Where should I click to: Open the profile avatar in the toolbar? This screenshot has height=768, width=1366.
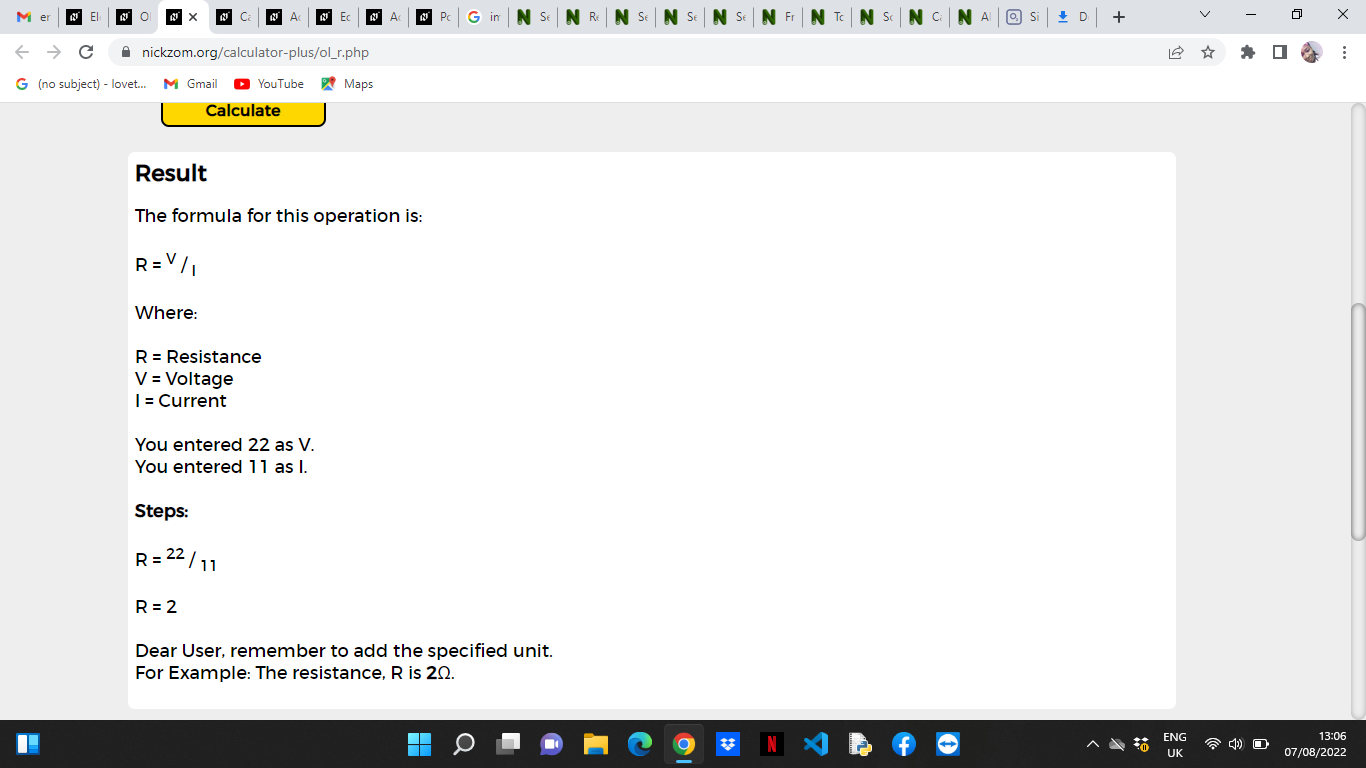[x=1311, y=52]
